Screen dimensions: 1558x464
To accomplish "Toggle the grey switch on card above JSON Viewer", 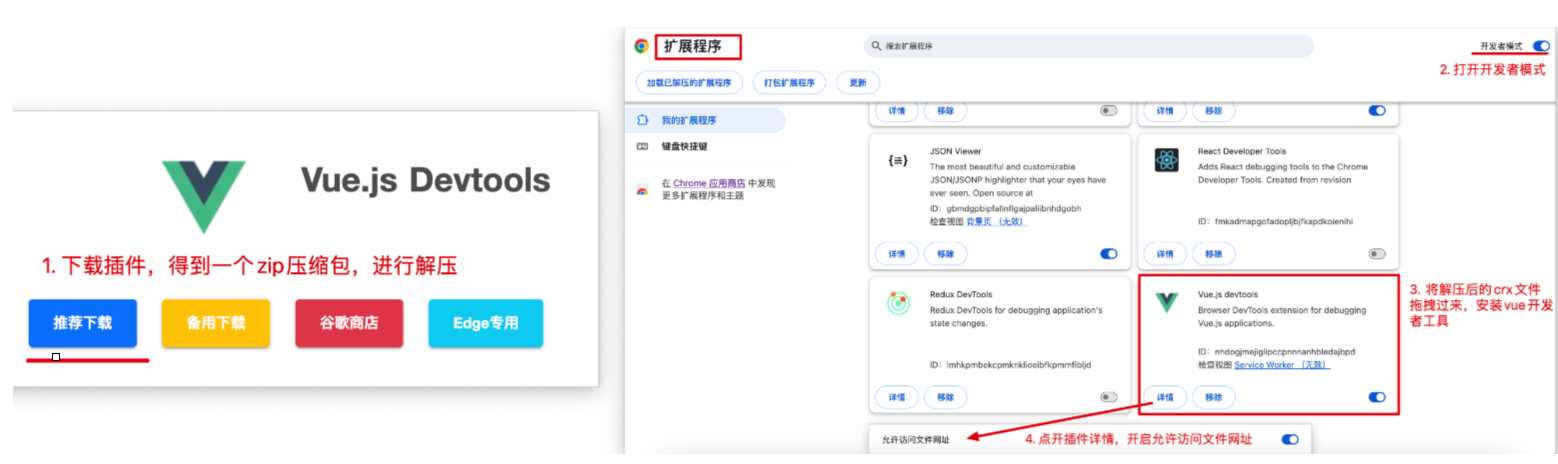I will click(1108, 111).
